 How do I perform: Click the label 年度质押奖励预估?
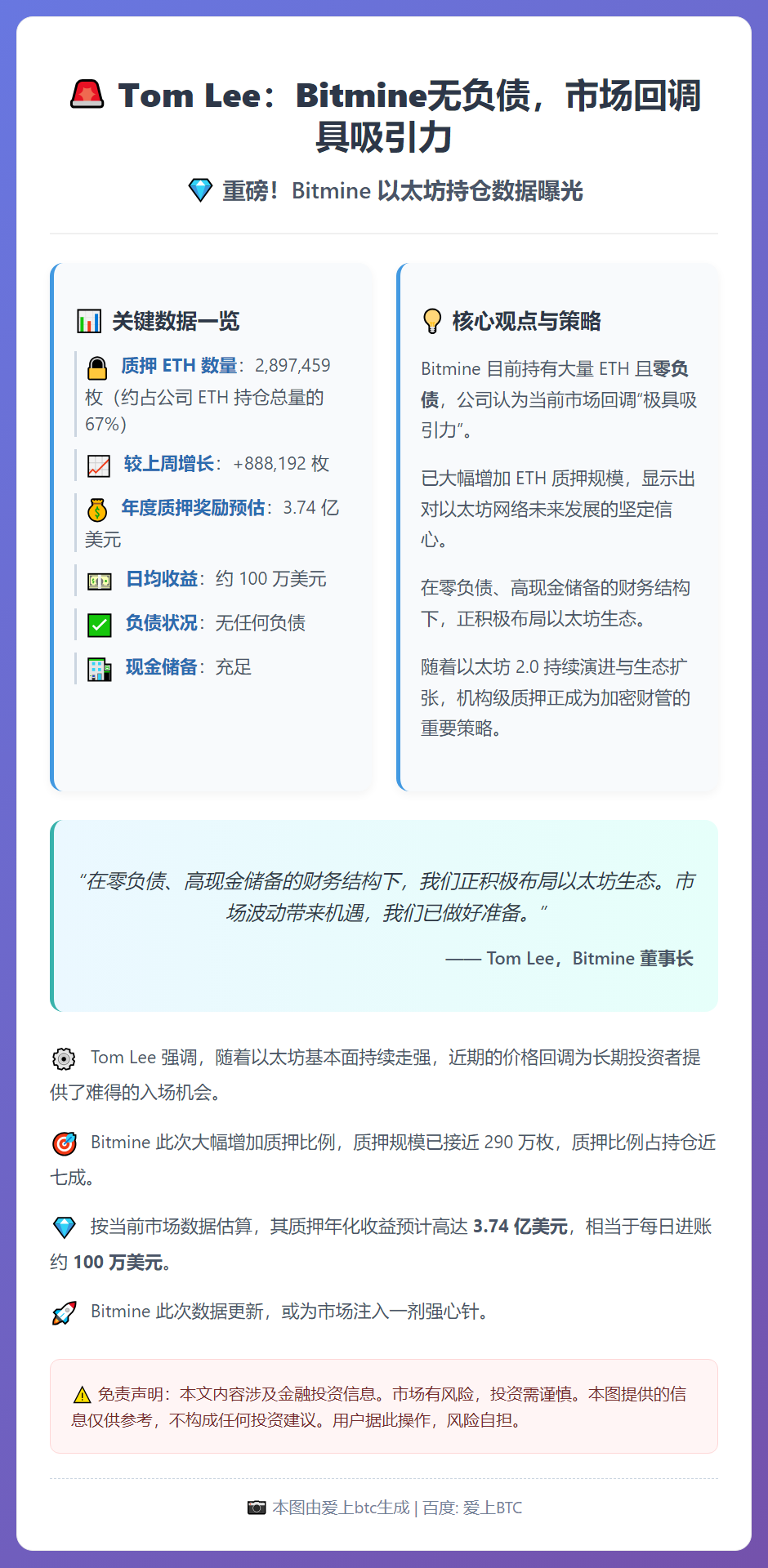click(x=193, y=508)
